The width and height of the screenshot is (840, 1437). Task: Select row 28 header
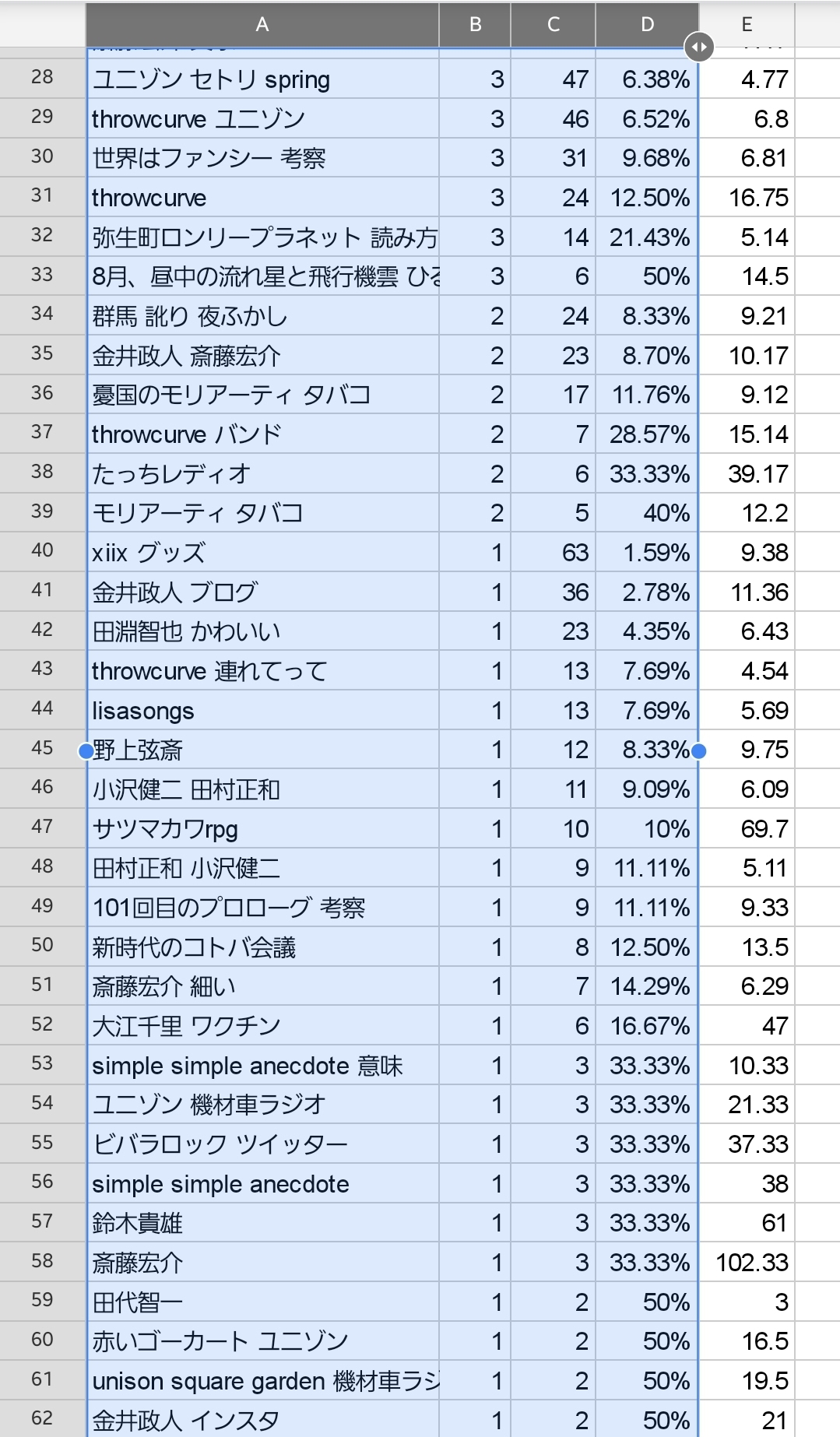point(43,78)
